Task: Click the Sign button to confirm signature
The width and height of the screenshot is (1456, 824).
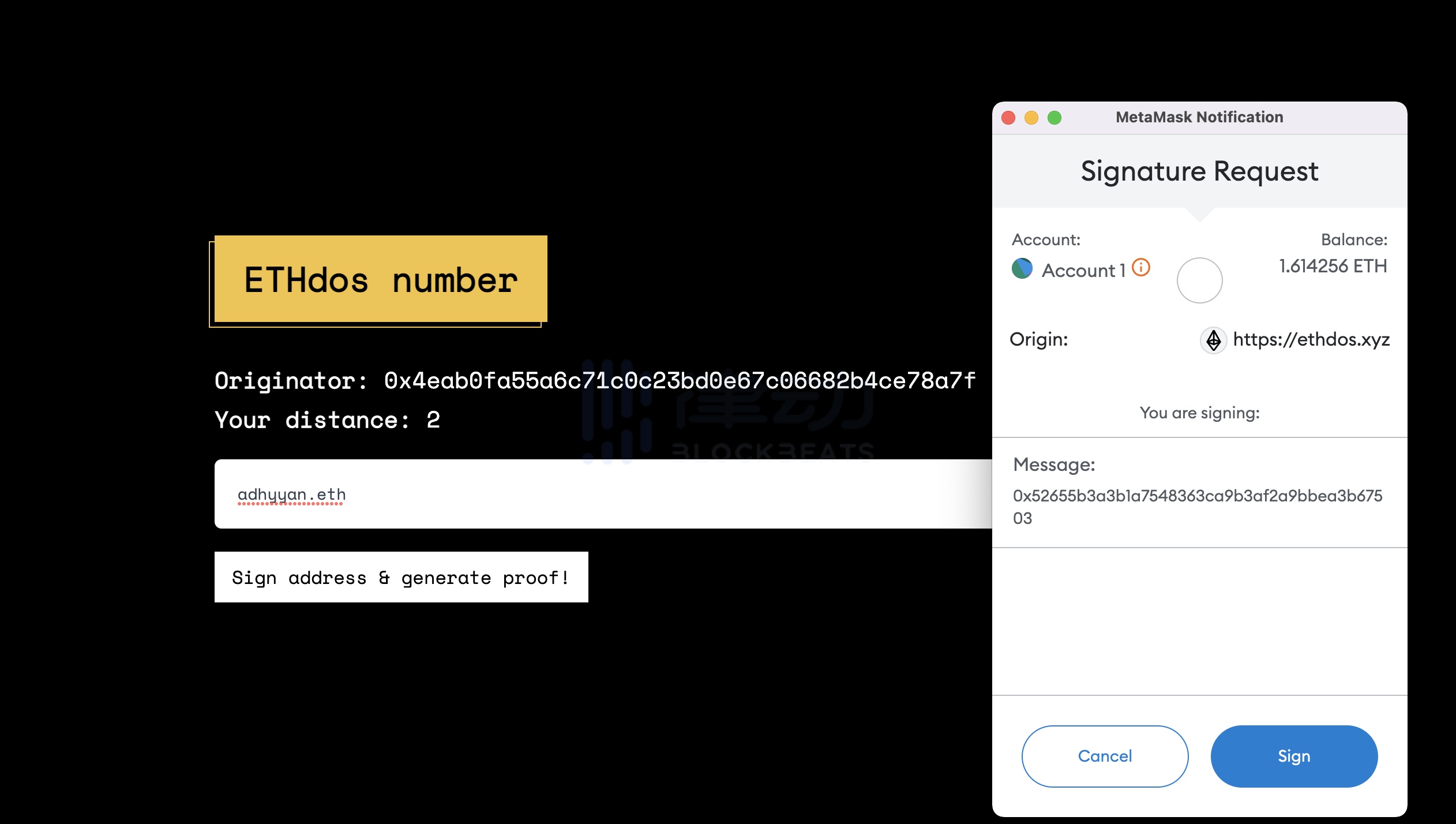Action: point(1293,756)
